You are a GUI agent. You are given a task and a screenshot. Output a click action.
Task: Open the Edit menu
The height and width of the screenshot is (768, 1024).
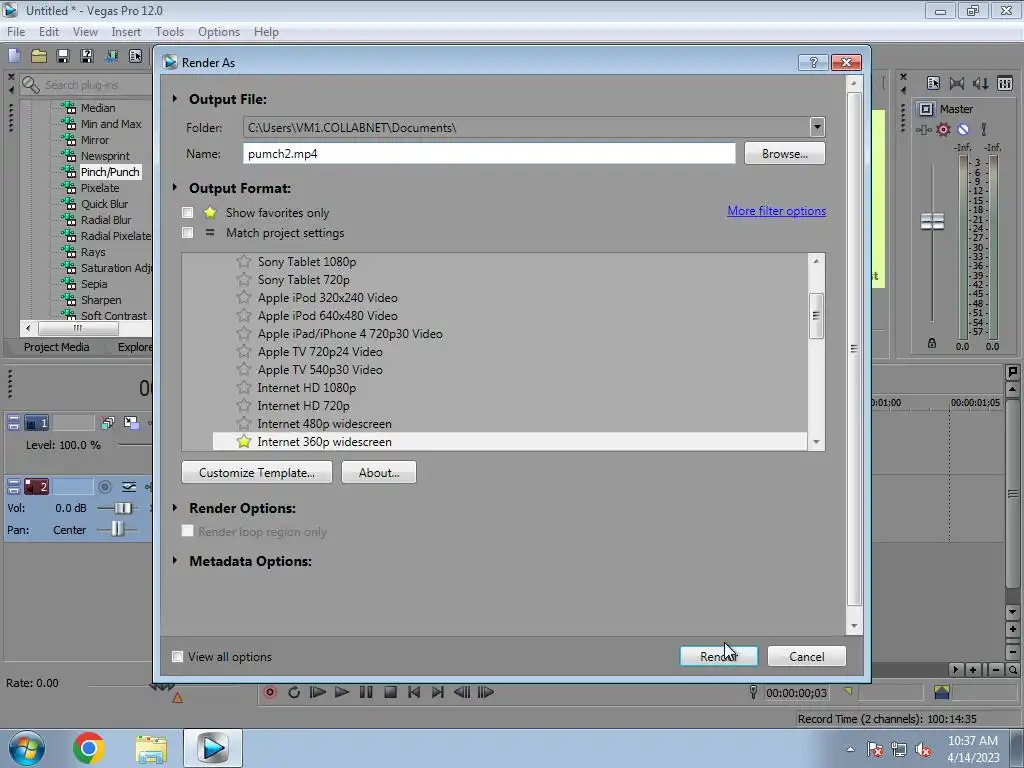[48, 31]
